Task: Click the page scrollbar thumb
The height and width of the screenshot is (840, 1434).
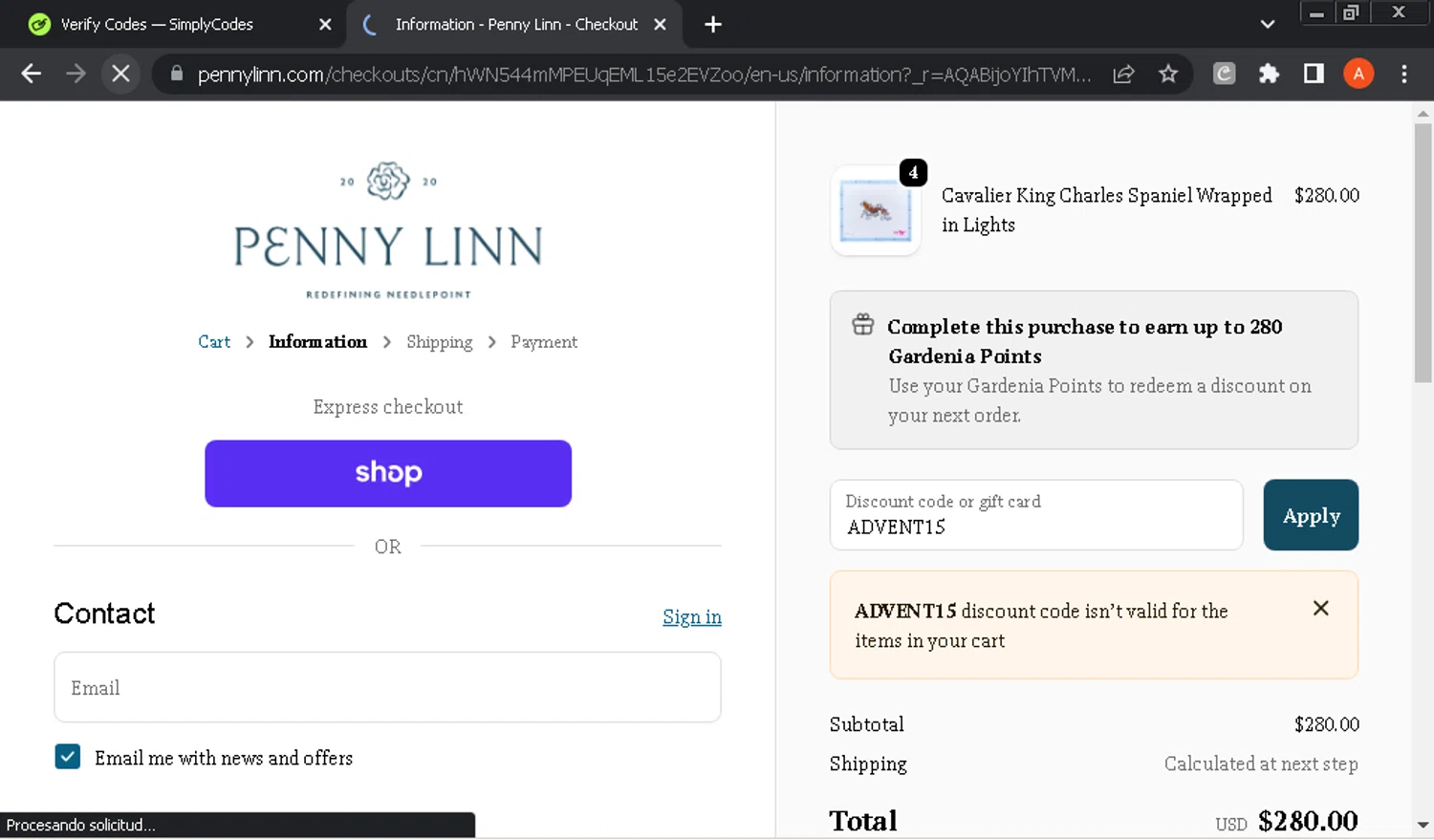Action: (x=1423, y=253)
